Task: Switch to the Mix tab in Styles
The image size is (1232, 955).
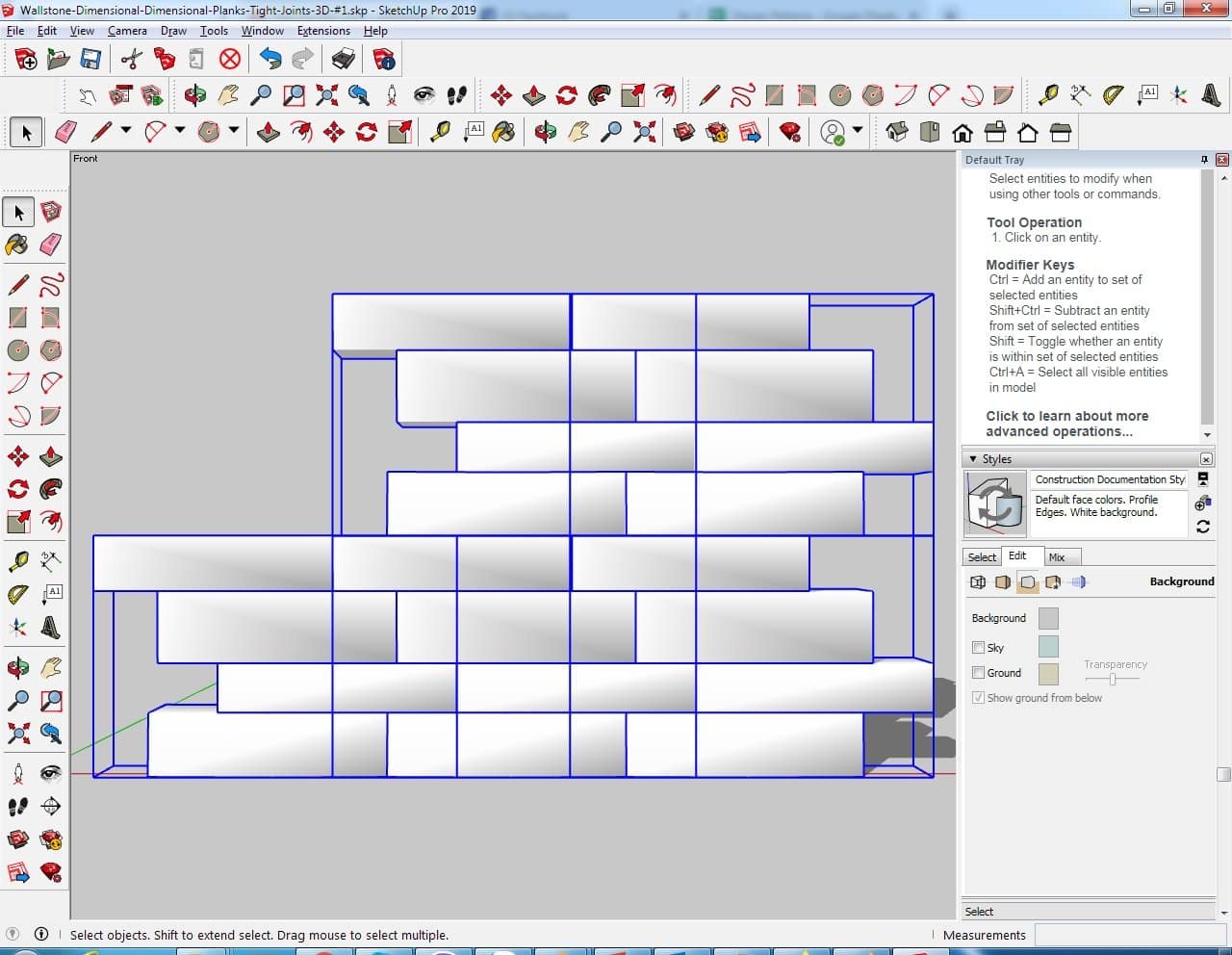Action: click(x=1057, y=557)
